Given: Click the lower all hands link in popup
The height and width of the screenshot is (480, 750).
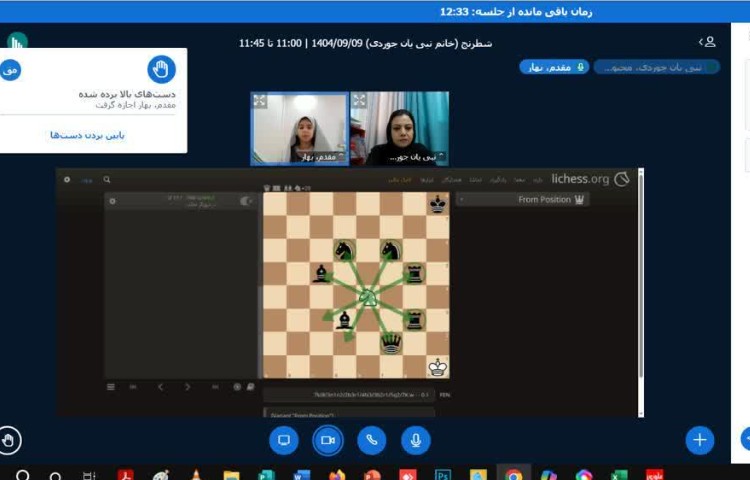Looking at the screenshot, I should point(88,135).
